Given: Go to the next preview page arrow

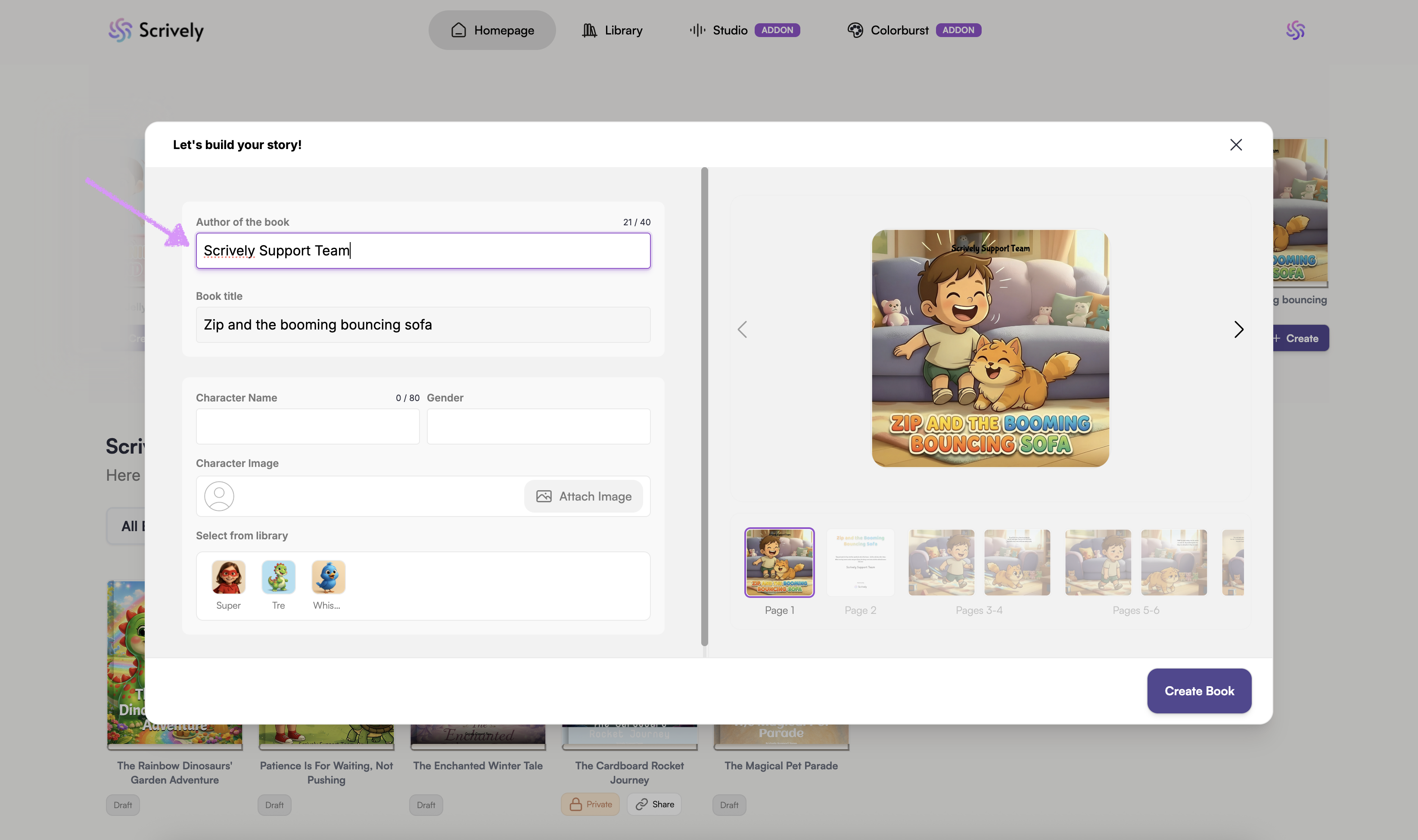Looking at the screenshot, I should [x=1239, y=330].
